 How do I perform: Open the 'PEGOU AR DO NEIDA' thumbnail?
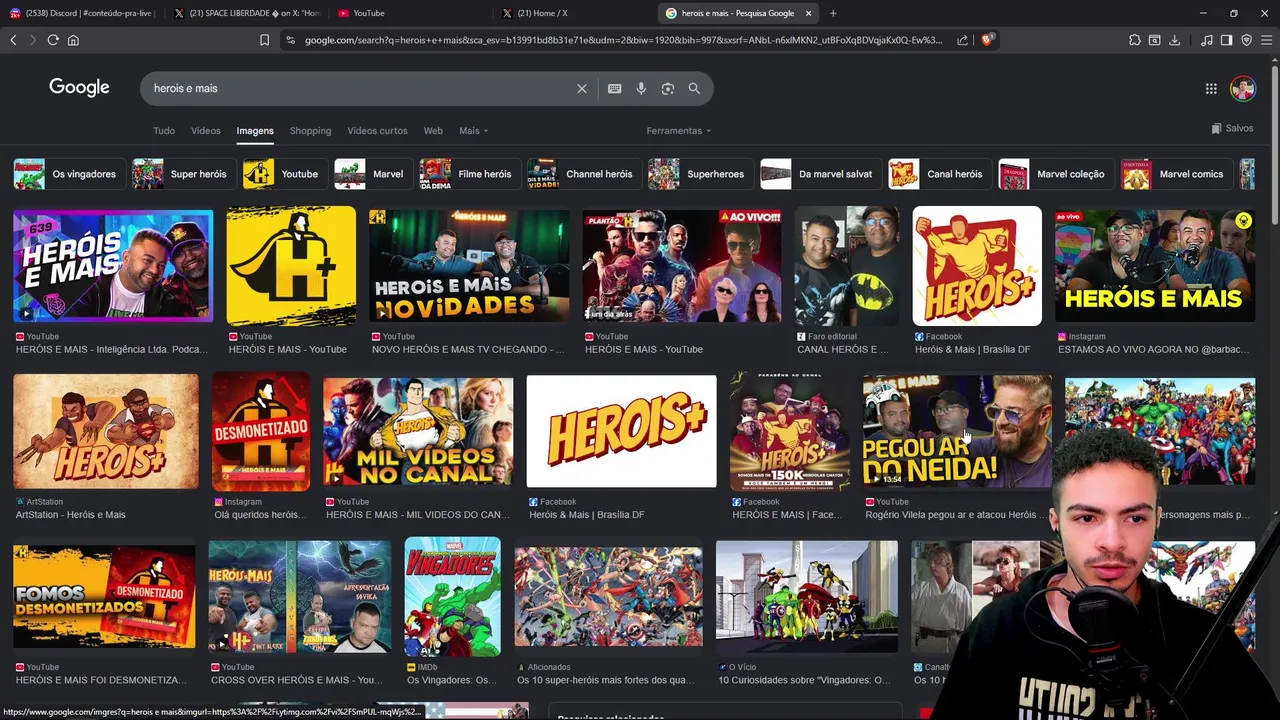coord(957,431)
